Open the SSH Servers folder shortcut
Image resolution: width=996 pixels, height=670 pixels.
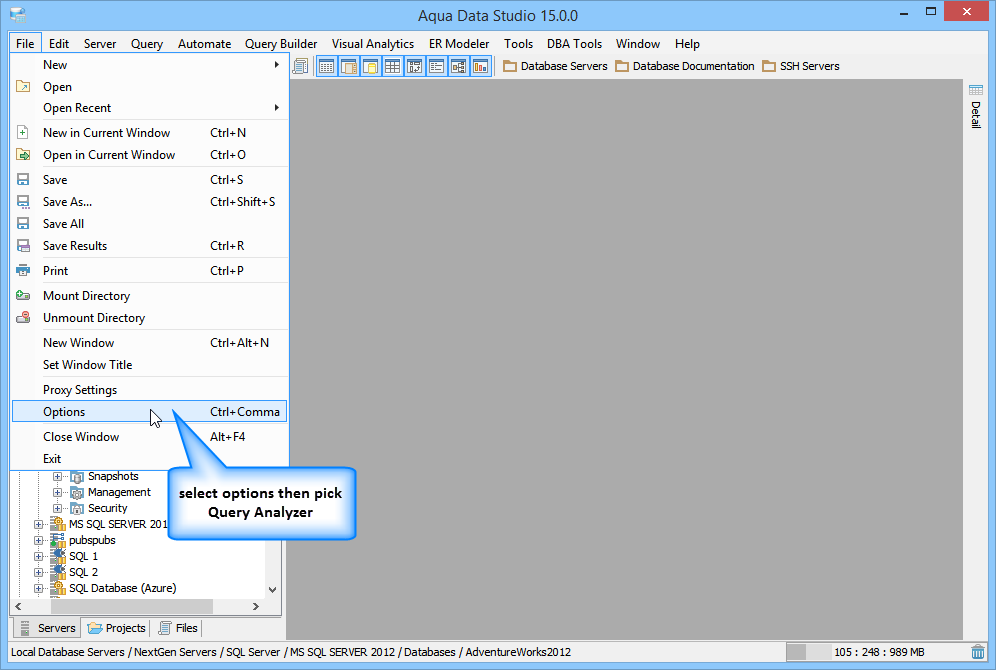click(x=801, y=66)
